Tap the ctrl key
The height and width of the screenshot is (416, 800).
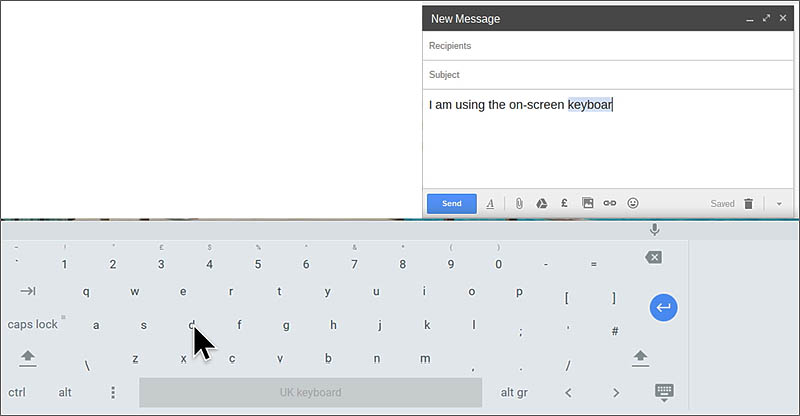pos(17,393)
